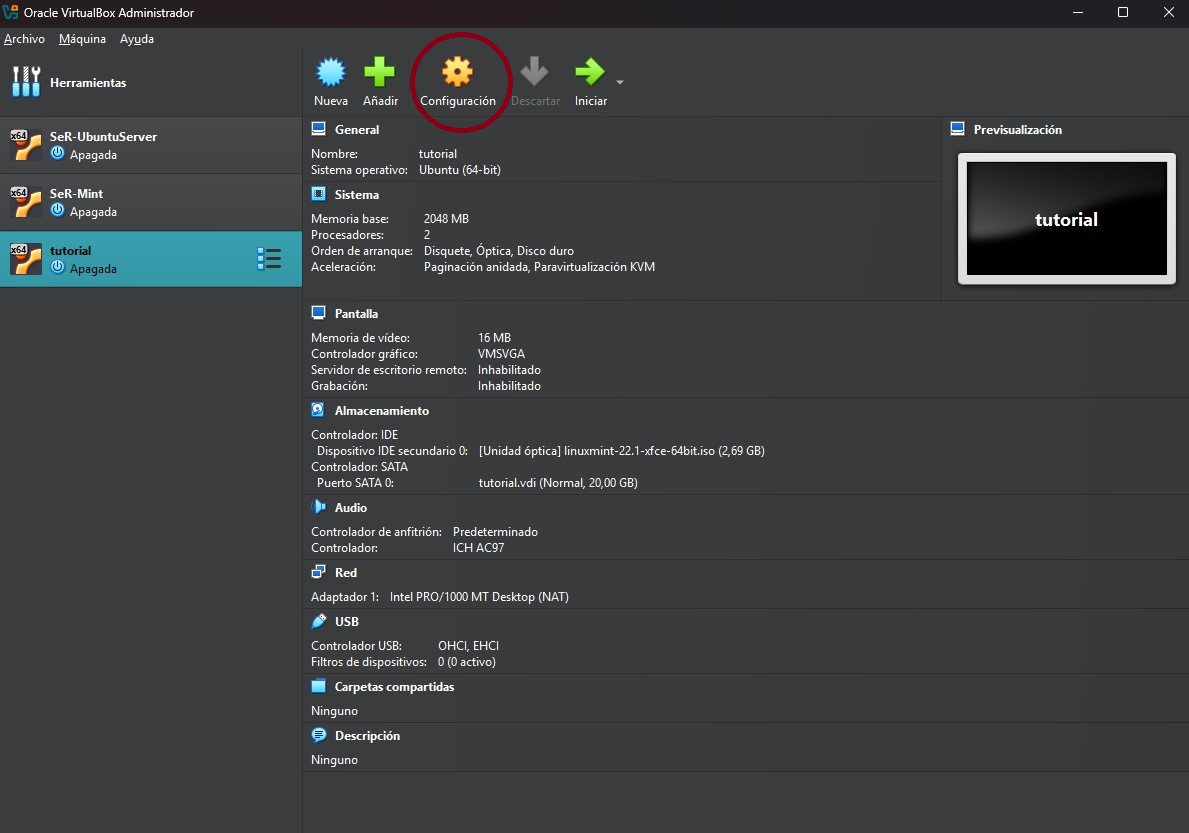Click the SeR-Mint power state icon
The width and height of the screenshot is (1189, 833).
tap(58, 210)
